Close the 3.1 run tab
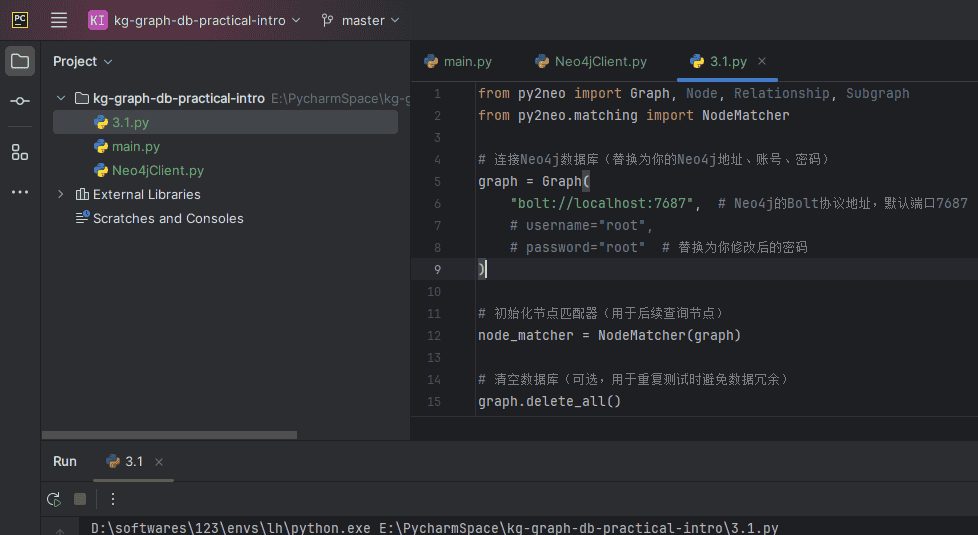 [x=159, y=461]
